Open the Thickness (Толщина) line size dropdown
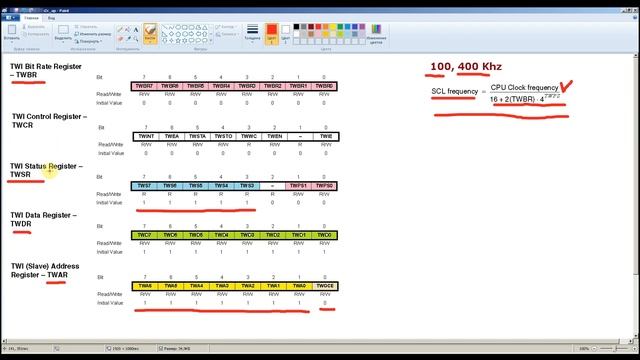Viewport: 640px width, 360px height. click(252, 33)
